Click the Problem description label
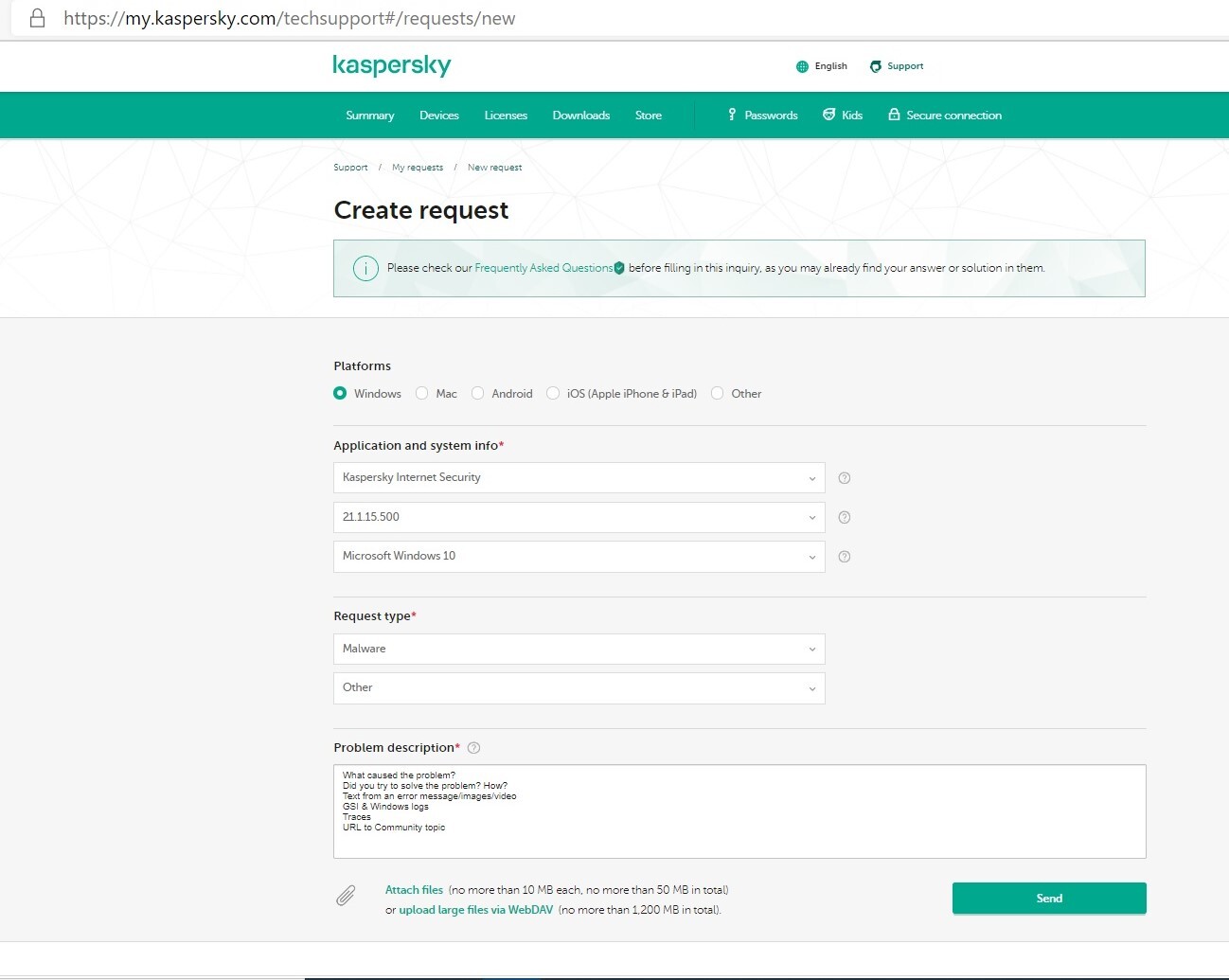This screenshot has height=980, width=1229. click(394, 748)
